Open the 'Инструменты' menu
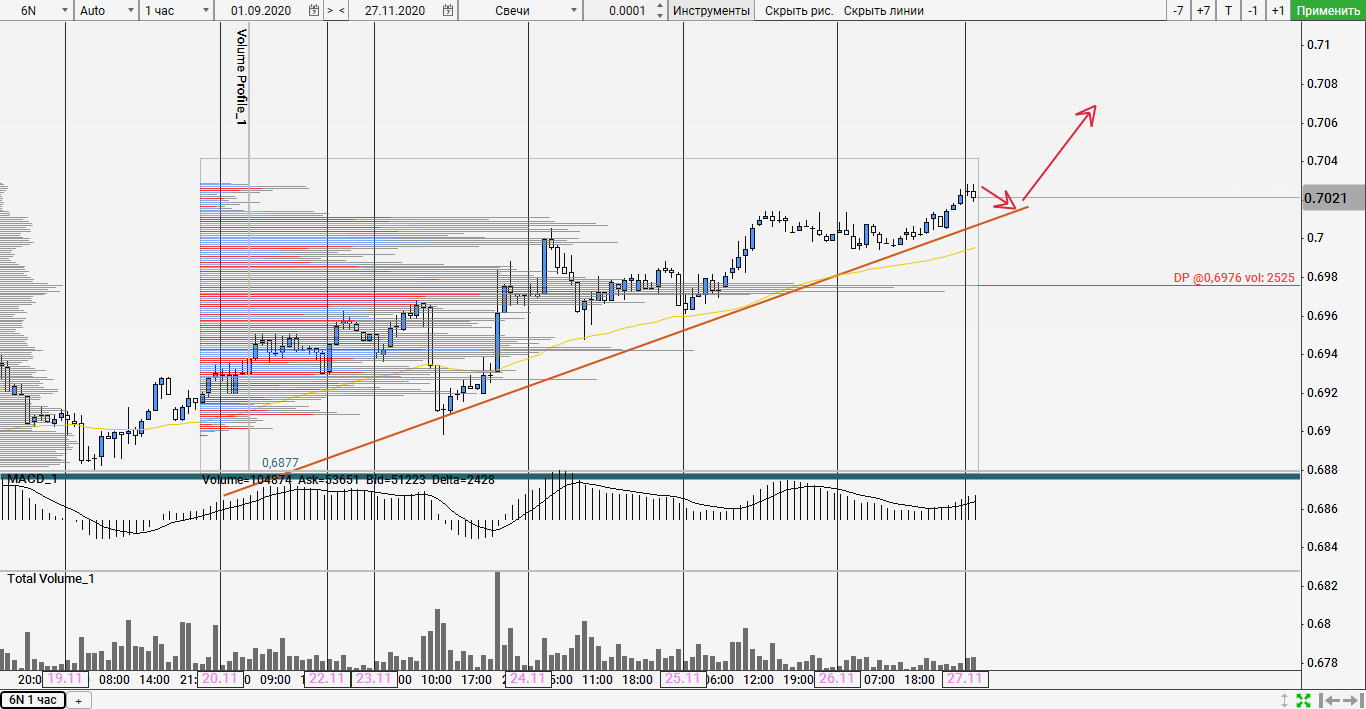Image resolution: width=1366 pixels, height=709 pixels. 711,11
